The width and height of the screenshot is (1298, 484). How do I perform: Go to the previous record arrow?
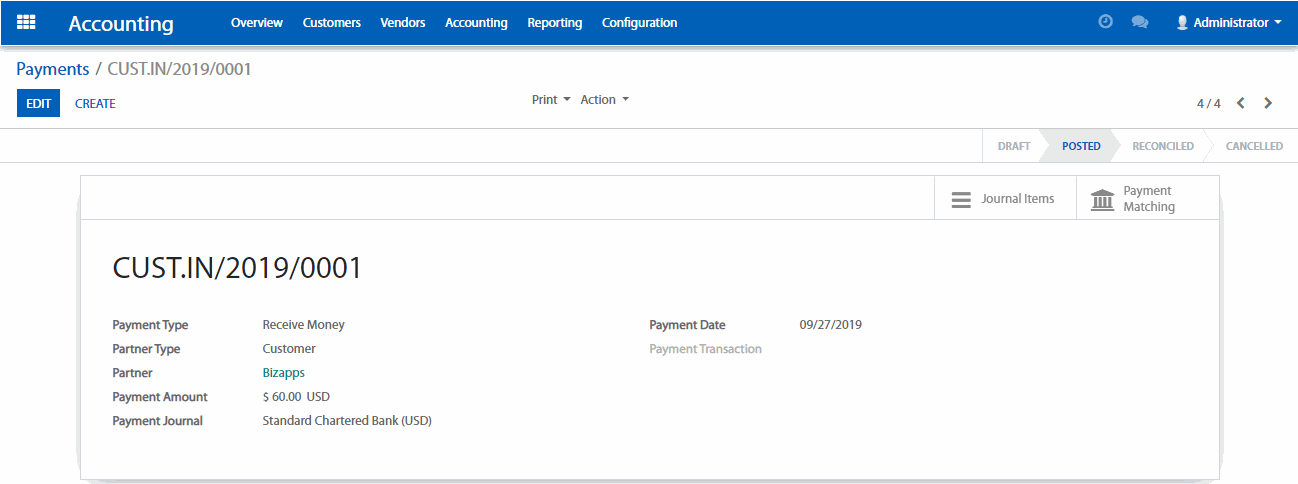1241,103
